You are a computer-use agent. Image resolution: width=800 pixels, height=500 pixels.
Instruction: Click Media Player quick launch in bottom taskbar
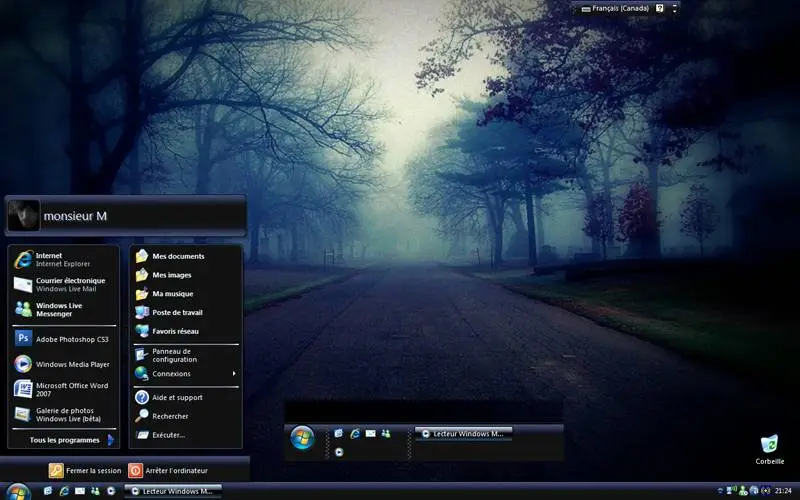pyautogui.click(x=111, y=491)
